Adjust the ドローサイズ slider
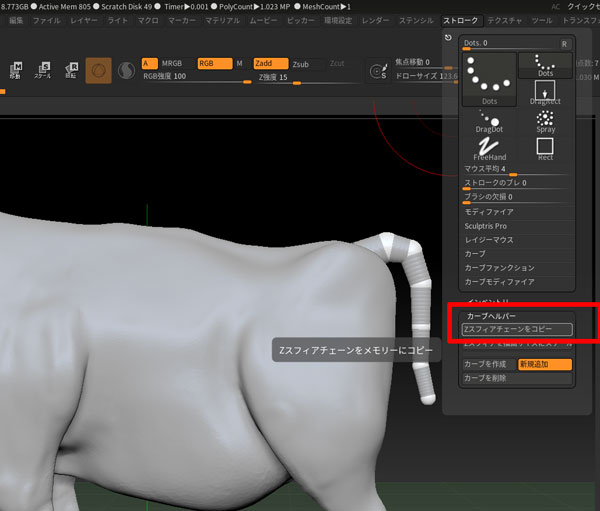This screenshot has height=511, width=600. pos(426,77)
